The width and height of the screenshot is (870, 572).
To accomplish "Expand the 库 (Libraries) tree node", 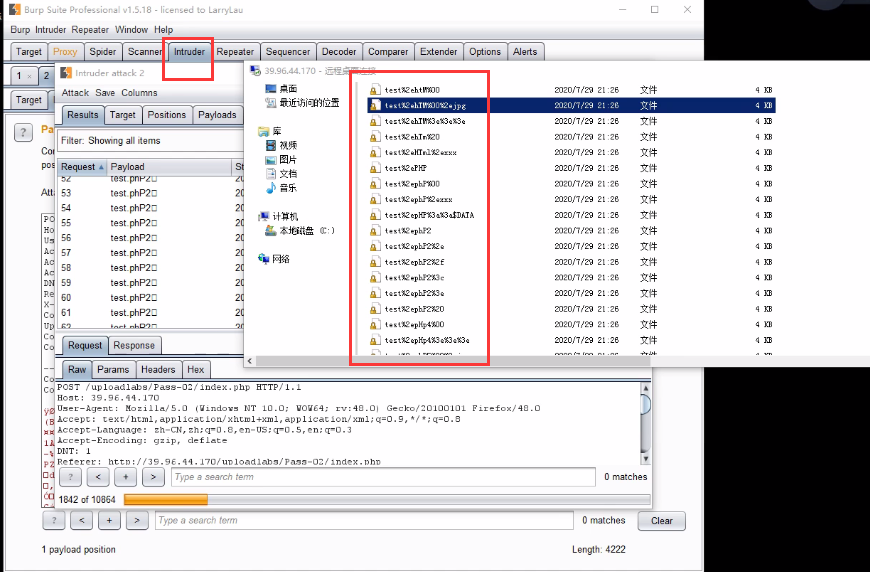I will tap(264, 131).
